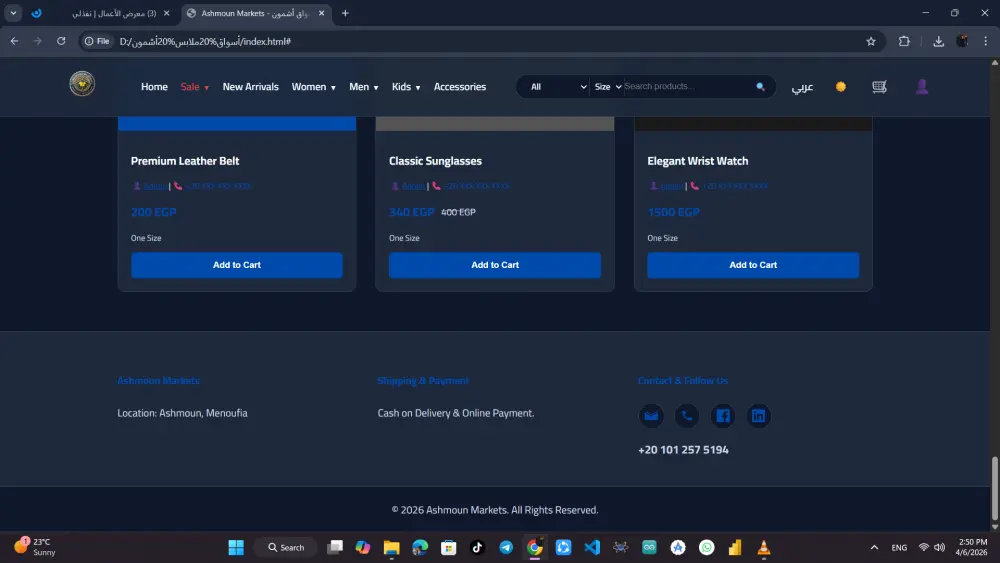This screenshot has height=563, width=1000.
Task: Bookmark page with the star icon
Action: click(x=871, y=41)
